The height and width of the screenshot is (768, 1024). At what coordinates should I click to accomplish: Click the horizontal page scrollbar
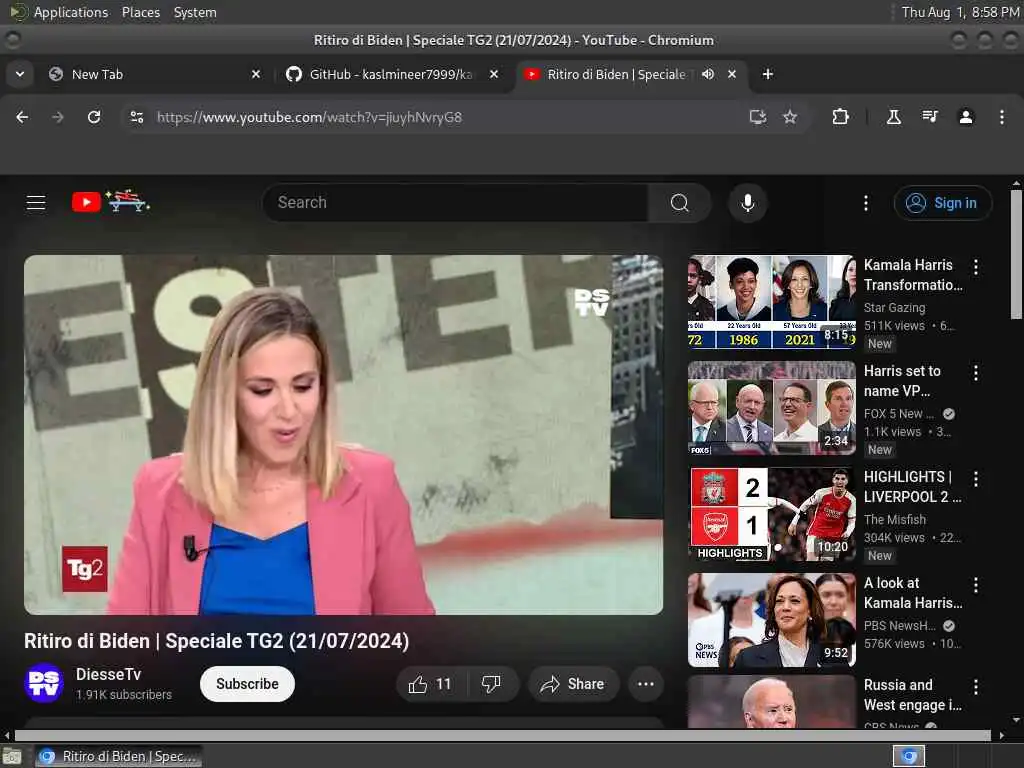503,735
